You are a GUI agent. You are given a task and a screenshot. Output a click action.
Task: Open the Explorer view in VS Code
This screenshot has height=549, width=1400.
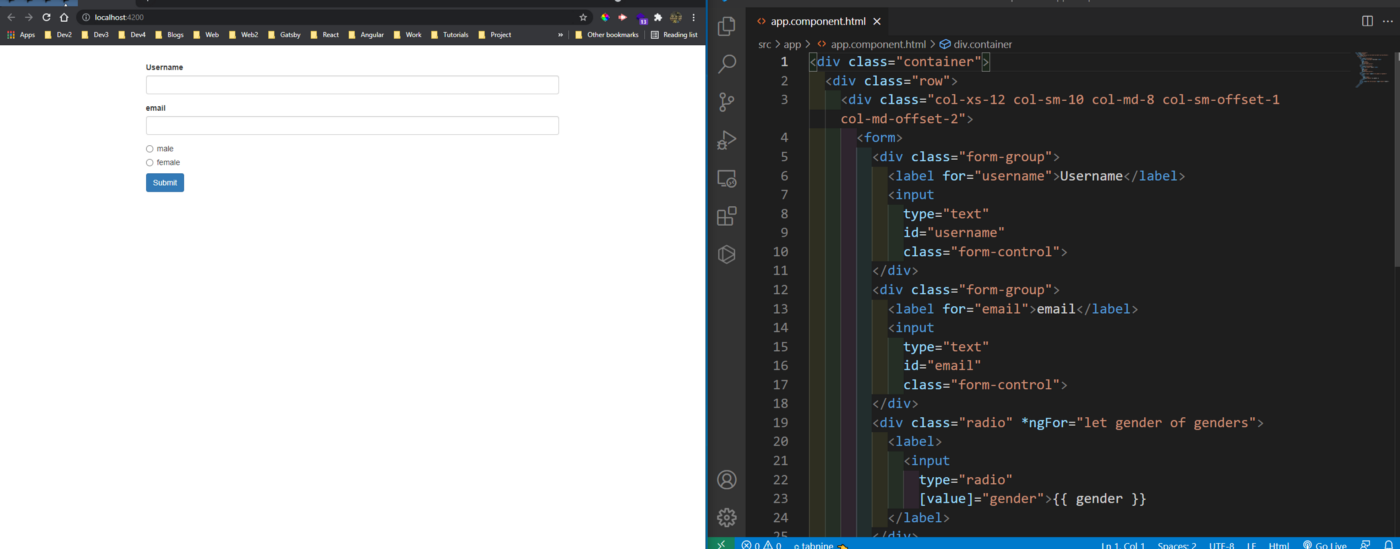click(727, 26)
